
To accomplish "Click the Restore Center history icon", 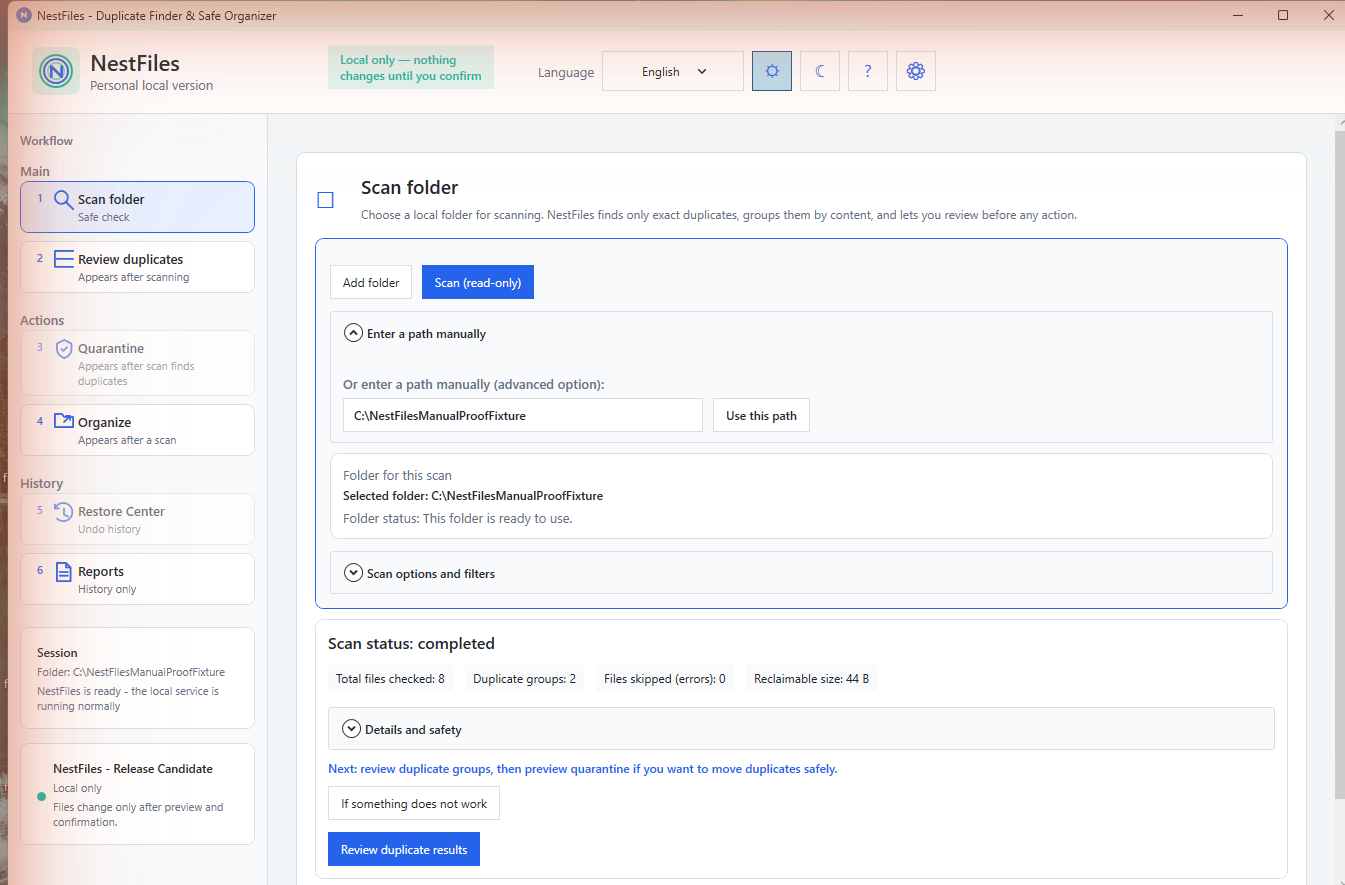I will point(64,512).
